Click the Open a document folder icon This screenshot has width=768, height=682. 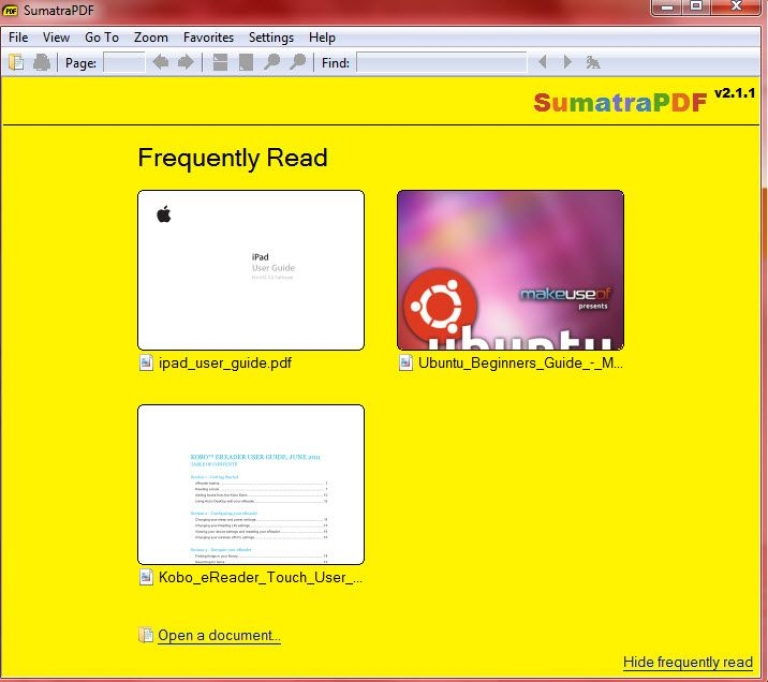[145, 634]
